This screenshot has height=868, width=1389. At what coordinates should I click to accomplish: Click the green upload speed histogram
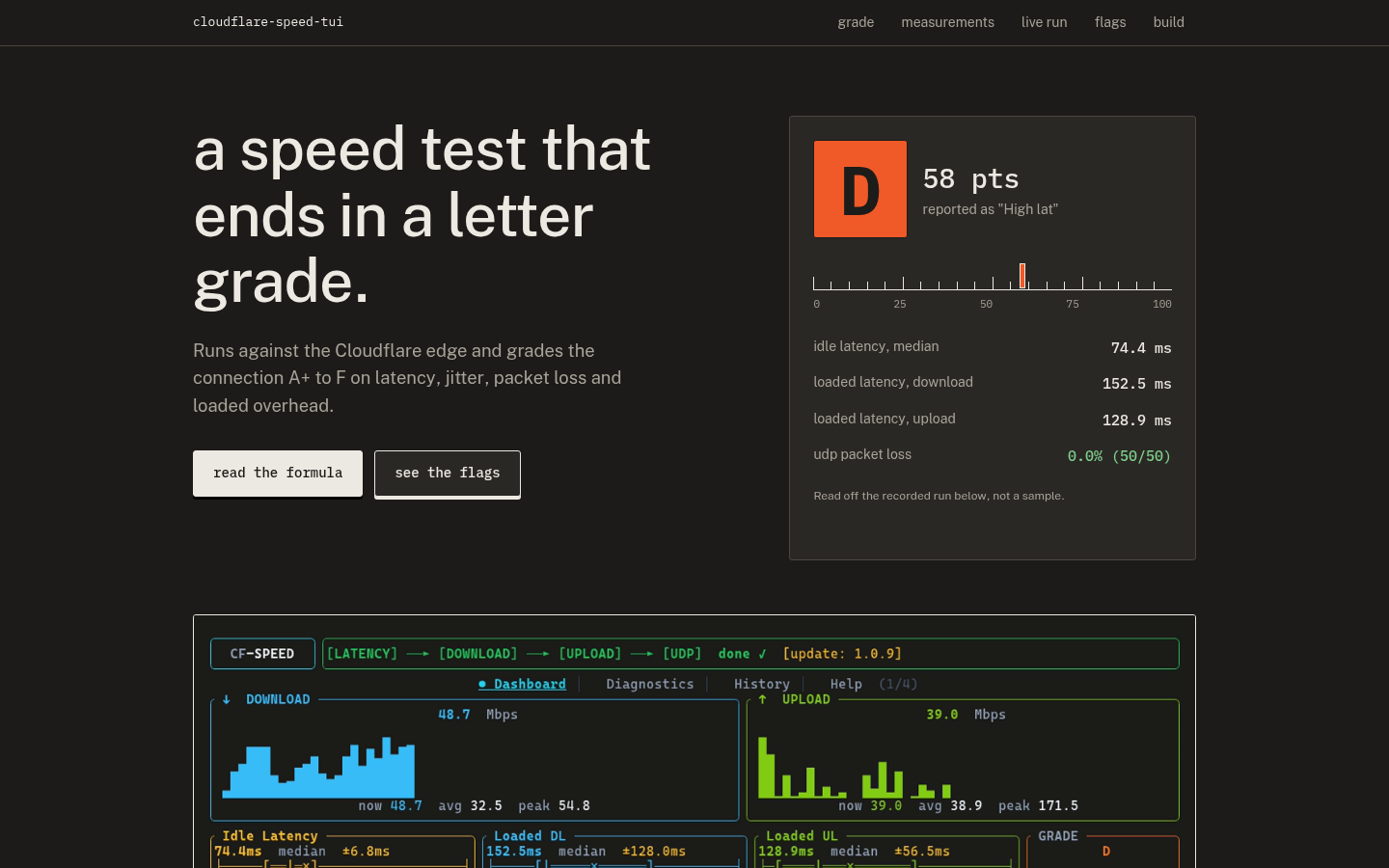855,768
